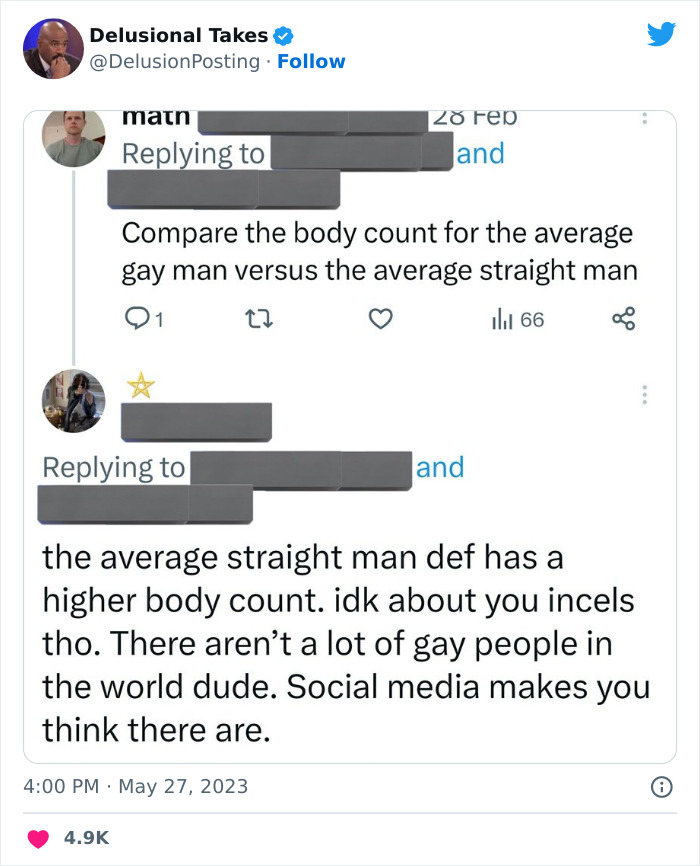Click the Follow link
700x866 pixels.
pyautogui.click(x=311, y=61)
